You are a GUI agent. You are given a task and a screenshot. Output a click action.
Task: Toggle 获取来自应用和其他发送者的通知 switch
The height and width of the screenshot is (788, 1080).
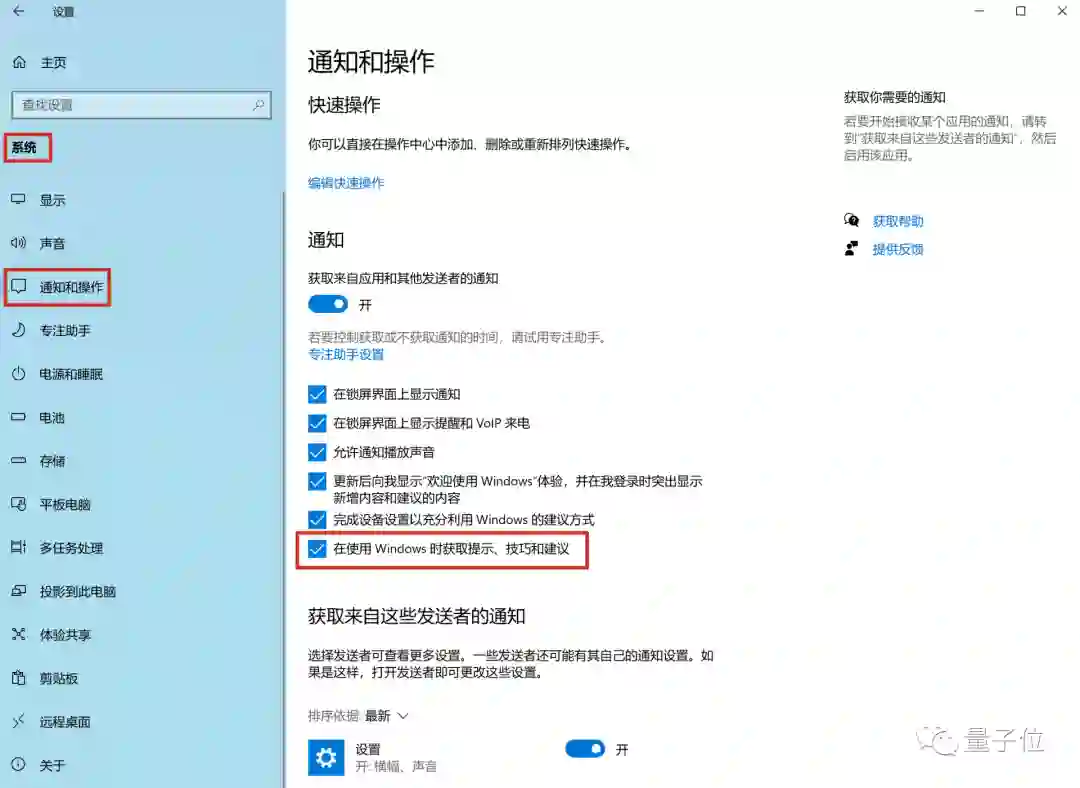click(x=328, y=304)
